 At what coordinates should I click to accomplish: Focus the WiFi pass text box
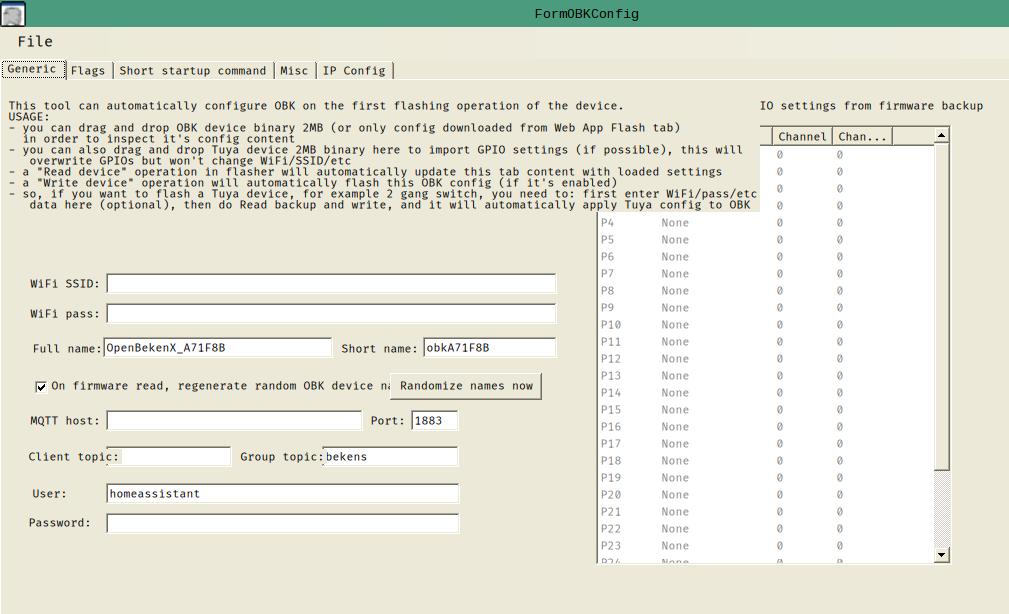(x=331, y=314)
